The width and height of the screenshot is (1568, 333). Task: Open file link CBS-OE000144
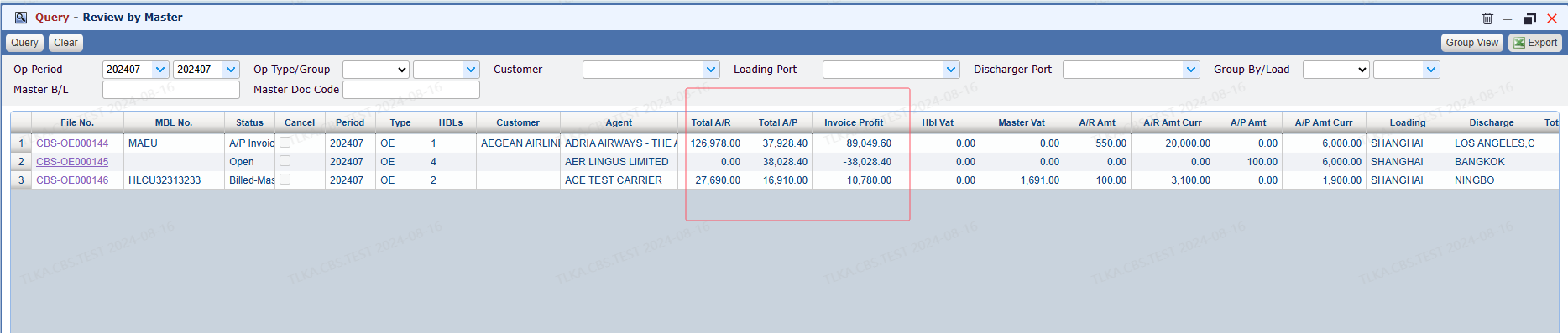click(72, 143)
